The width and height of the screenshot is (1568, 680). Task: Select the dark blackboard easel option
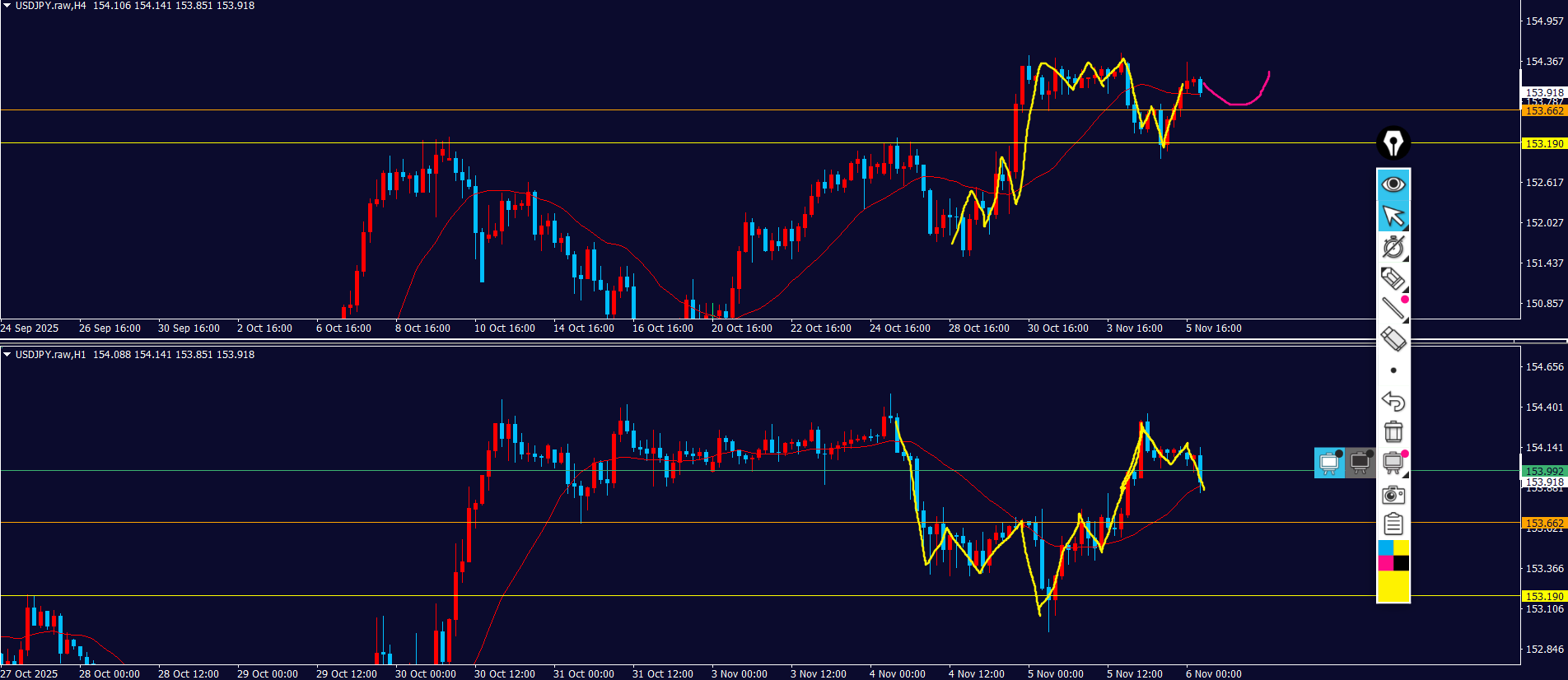(x=1360, y=463)
